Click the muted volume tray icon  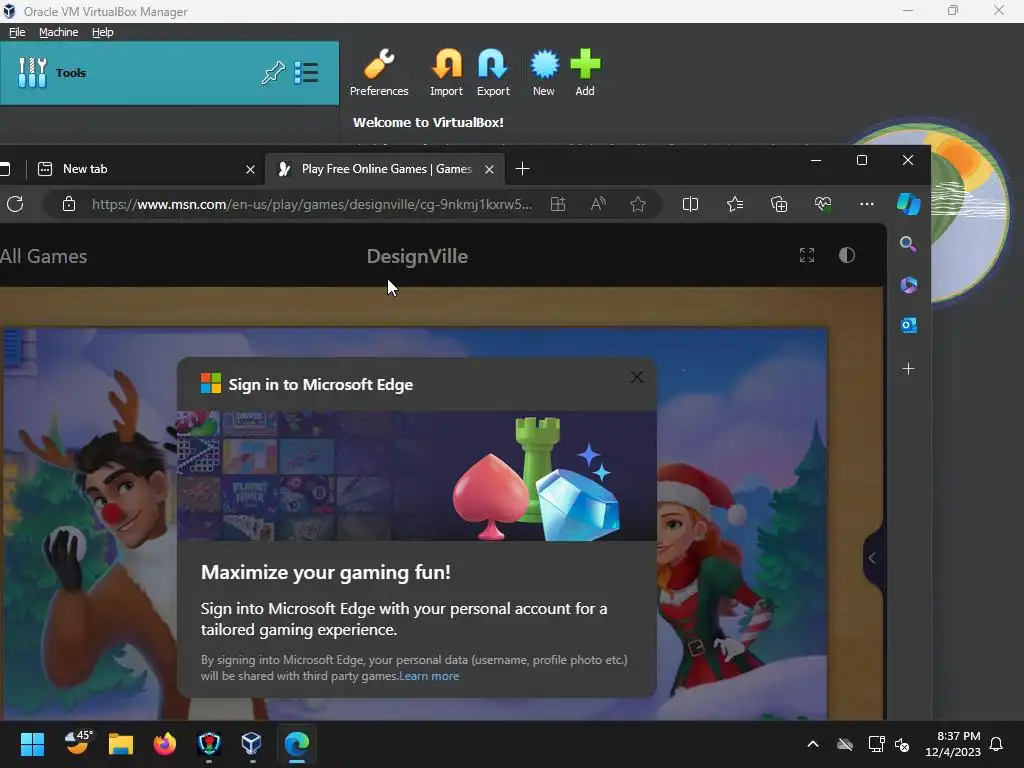click(x=902, y=744)
